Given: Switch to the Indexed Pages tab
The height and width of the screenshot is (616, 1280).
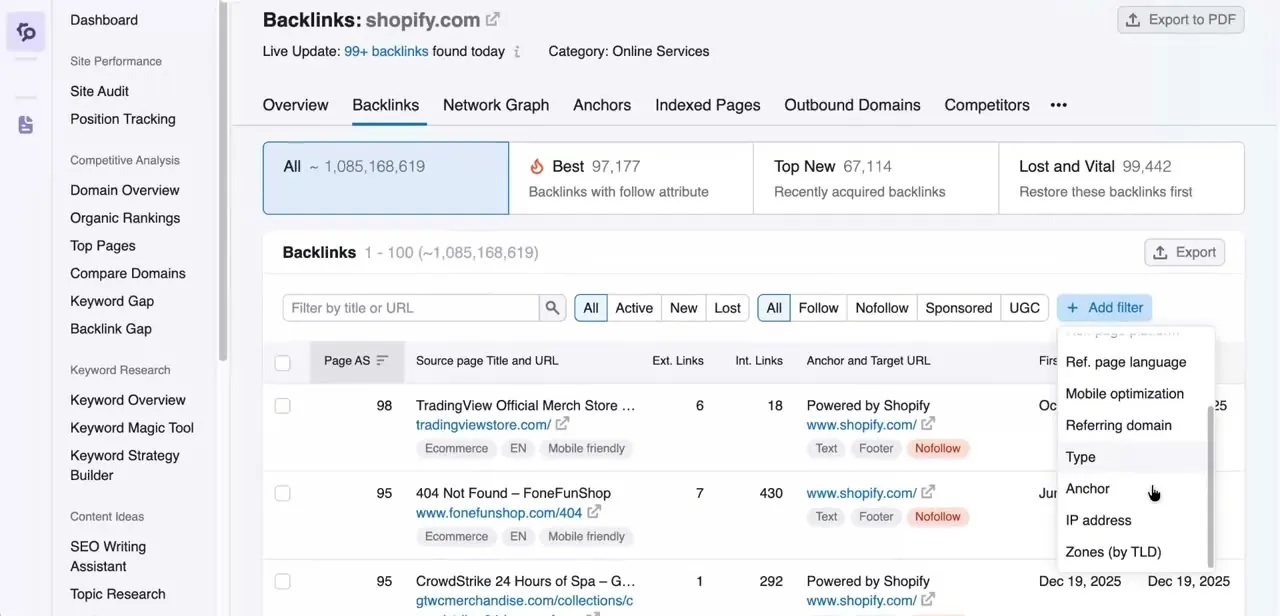Looking at the screenshot, I should [708, 105].
